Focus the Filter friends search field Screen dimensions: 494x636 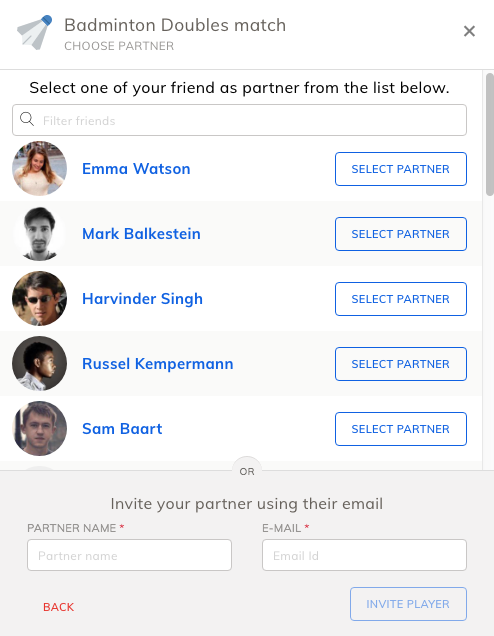pyautogui.click(x=239, y=120)
